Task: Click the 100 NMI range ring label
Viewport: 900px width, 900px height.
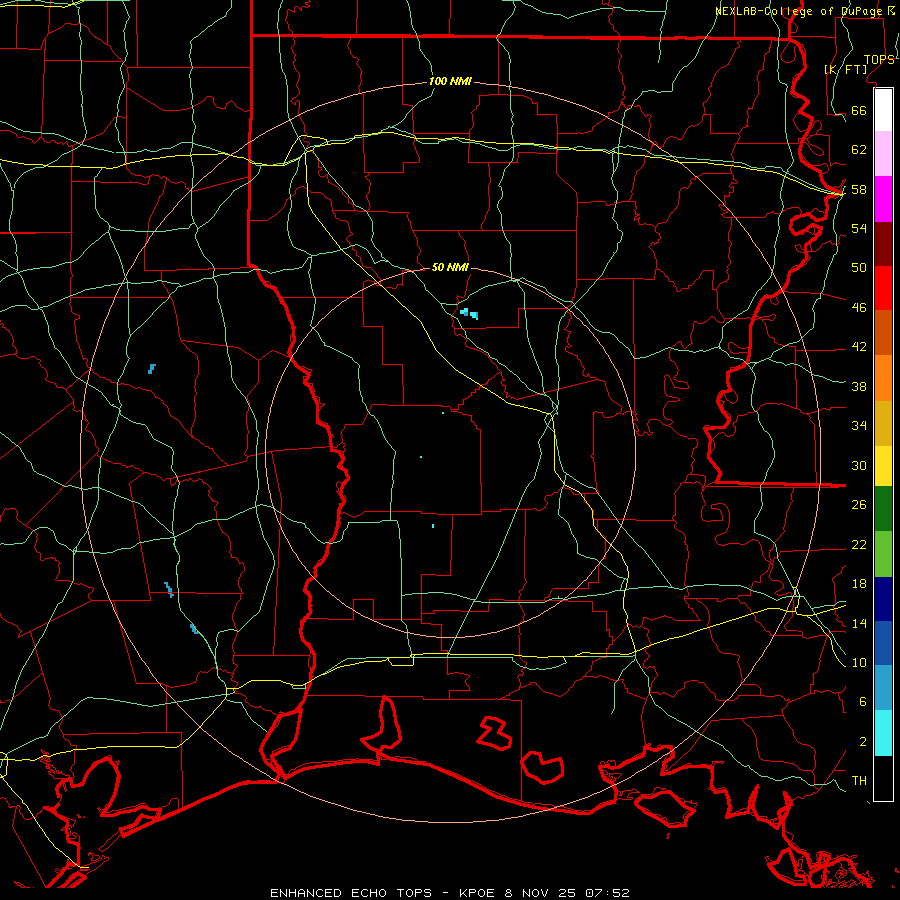Action: [450, 81]
